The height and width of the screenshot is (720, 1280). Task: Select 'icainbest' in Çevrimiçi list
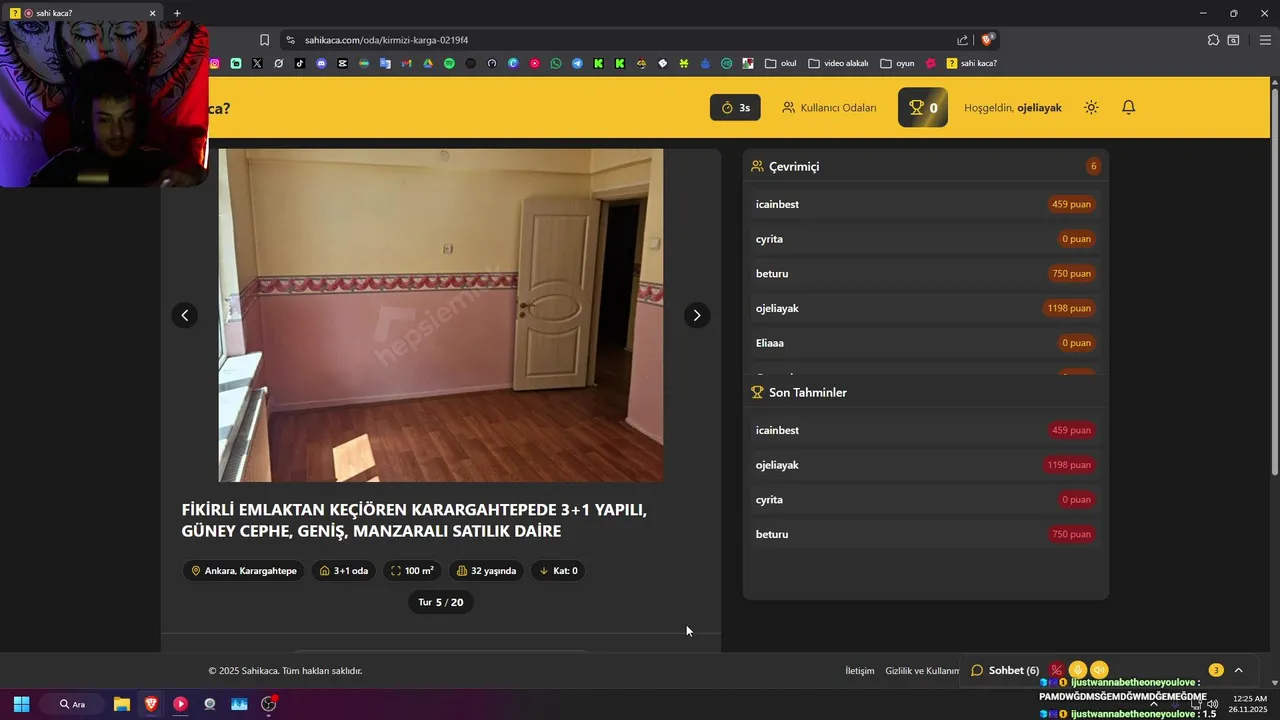tap(925, 204)
